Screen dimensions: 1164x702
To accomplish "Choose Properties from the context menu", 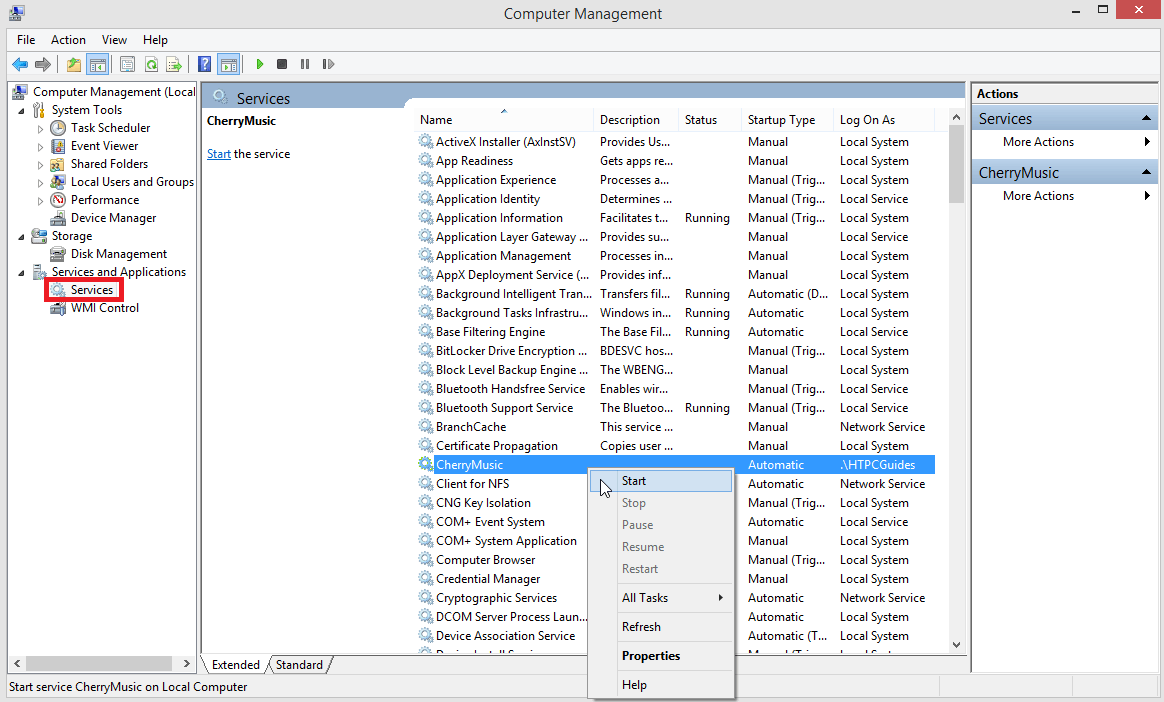I will tap(651, 656).
